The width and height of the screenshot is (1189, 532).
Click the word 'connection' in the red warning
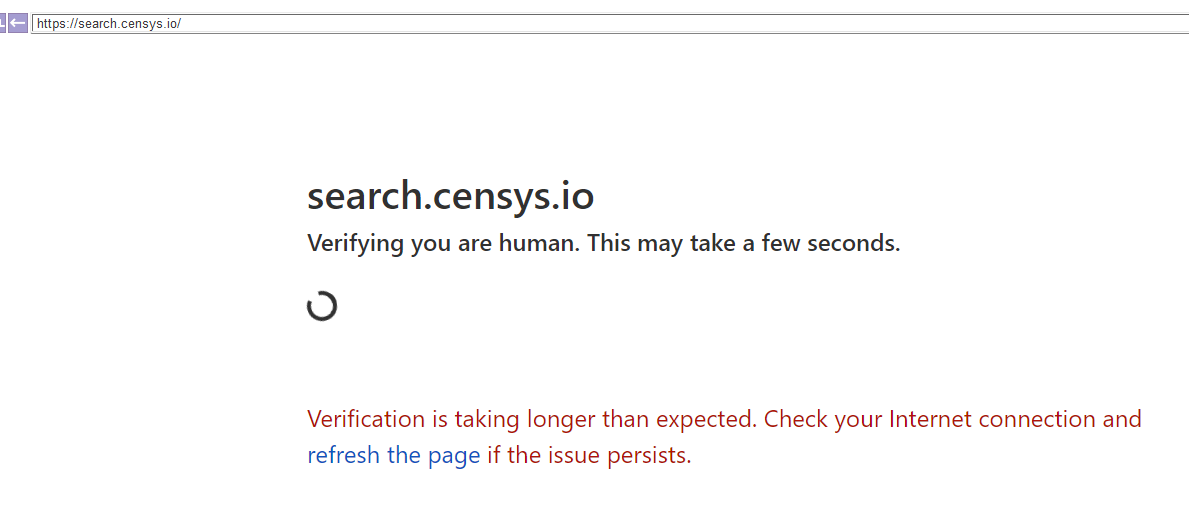click(1036, 419)
